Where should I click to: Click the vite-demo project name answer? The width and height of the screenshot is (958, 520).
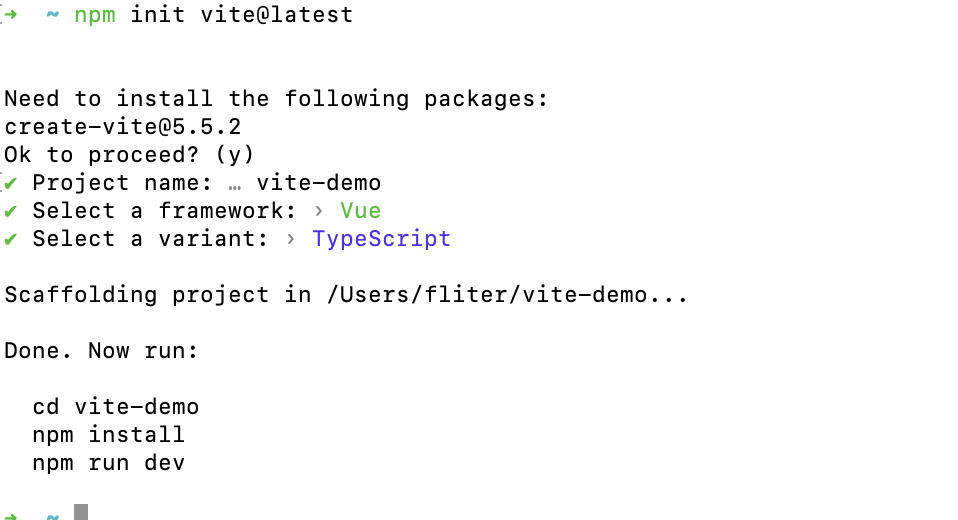[x=318, y=183]
